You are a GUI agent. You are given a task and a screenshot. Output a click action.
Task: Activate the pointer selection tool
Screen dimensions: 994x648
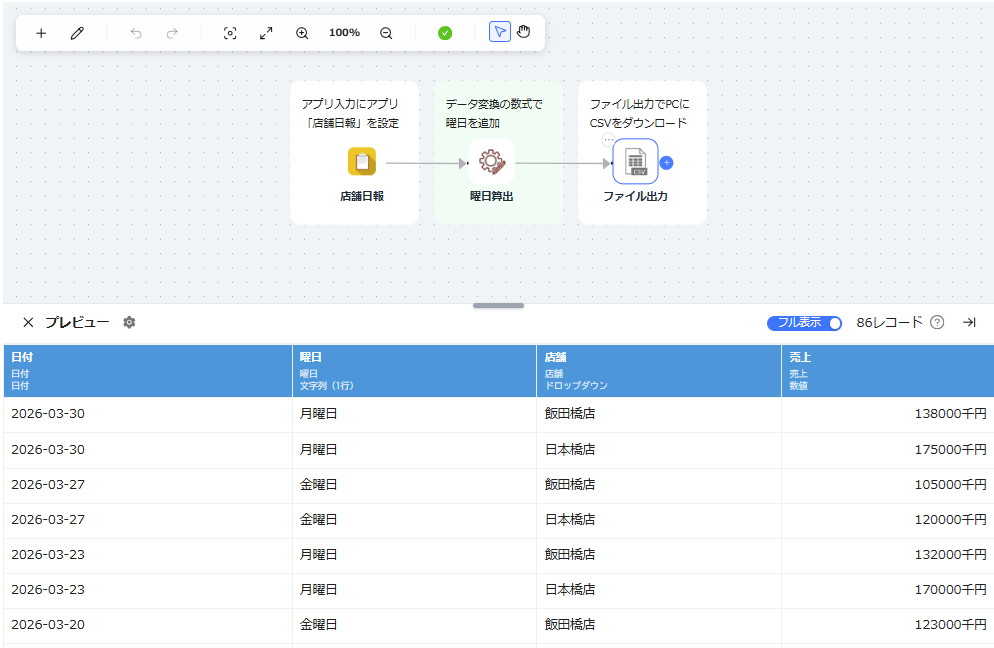(x=500, y=32)
